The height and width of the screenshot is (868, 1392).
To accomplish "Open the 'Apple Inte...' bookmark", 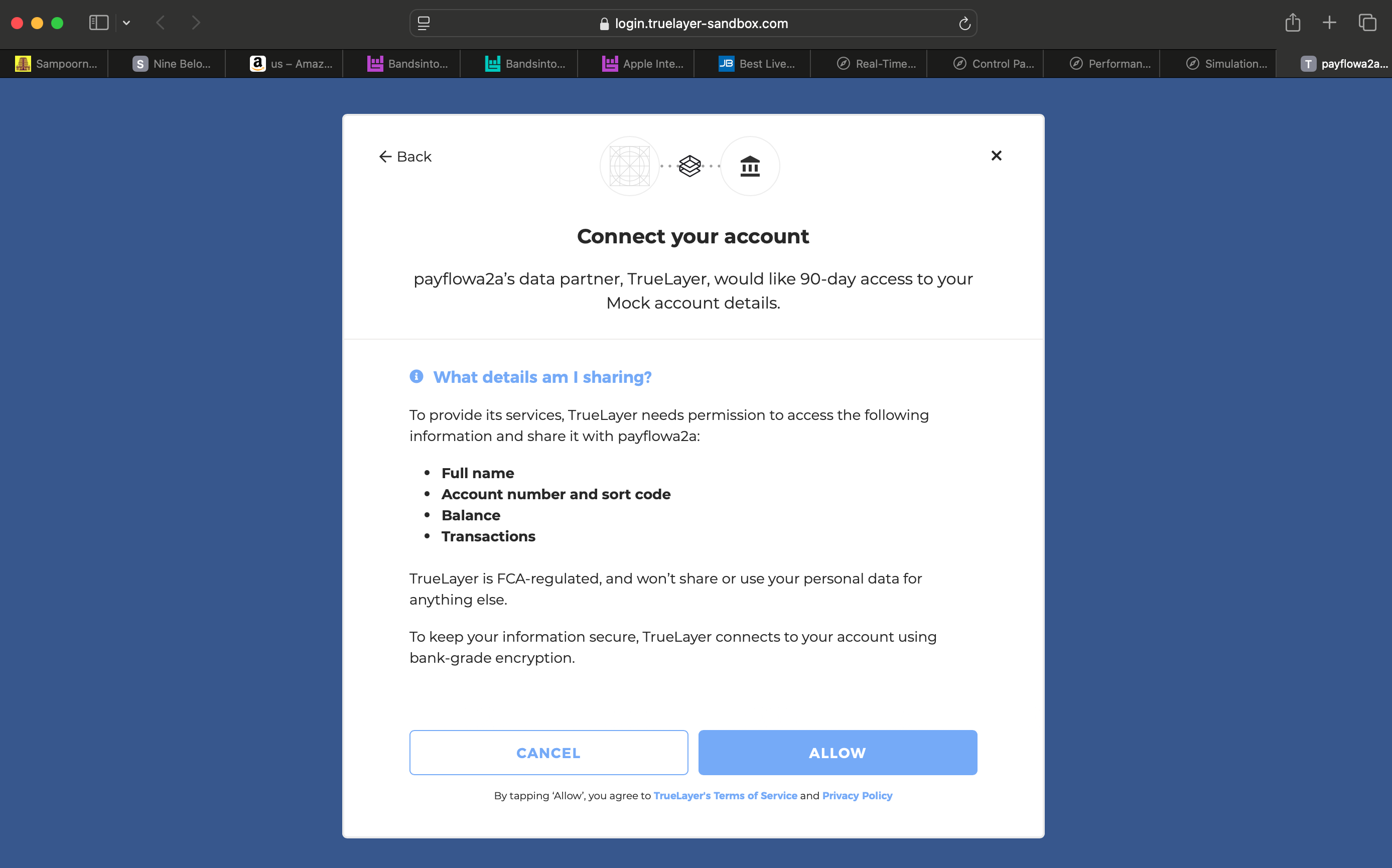I will [643, 64].
